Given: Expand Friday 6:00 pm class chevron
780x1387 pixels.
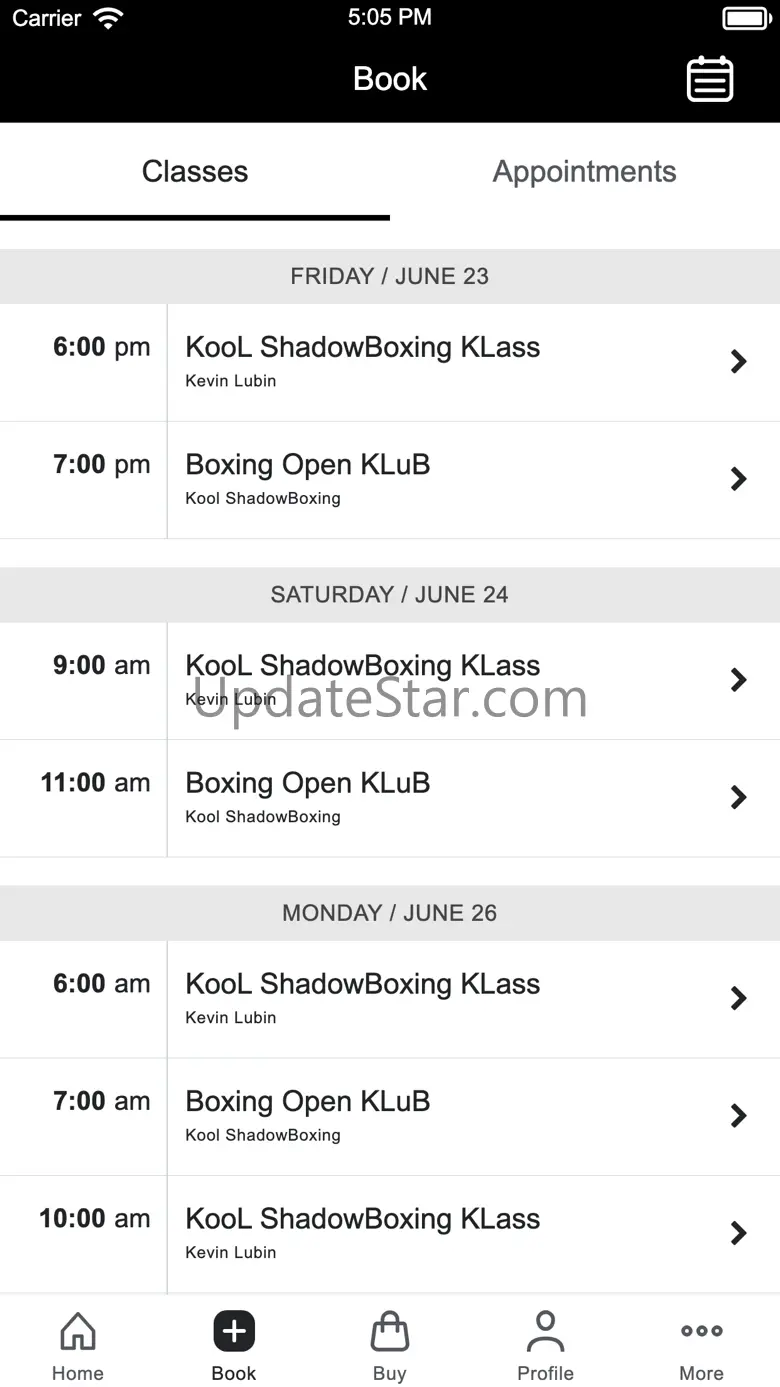Looking at the screenshot, I should tap(739, 362).
